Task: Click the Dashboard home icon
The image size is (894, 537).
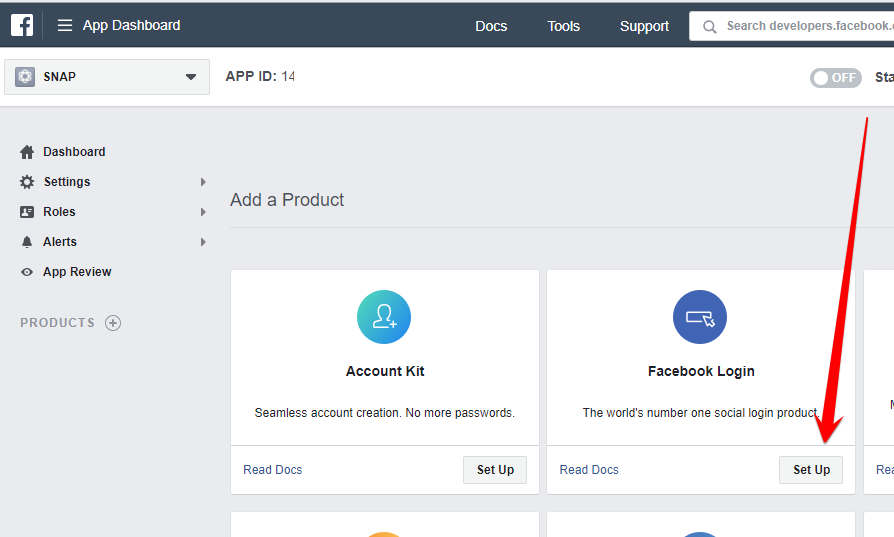Action: (x=27, y=152)
